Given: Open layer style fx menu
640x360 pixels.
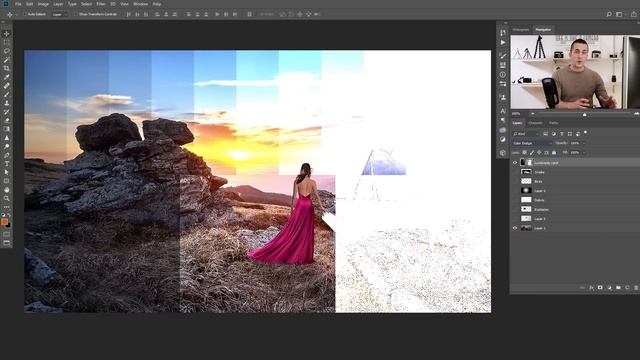Looking at the screenshot, I should coord(591,288).
